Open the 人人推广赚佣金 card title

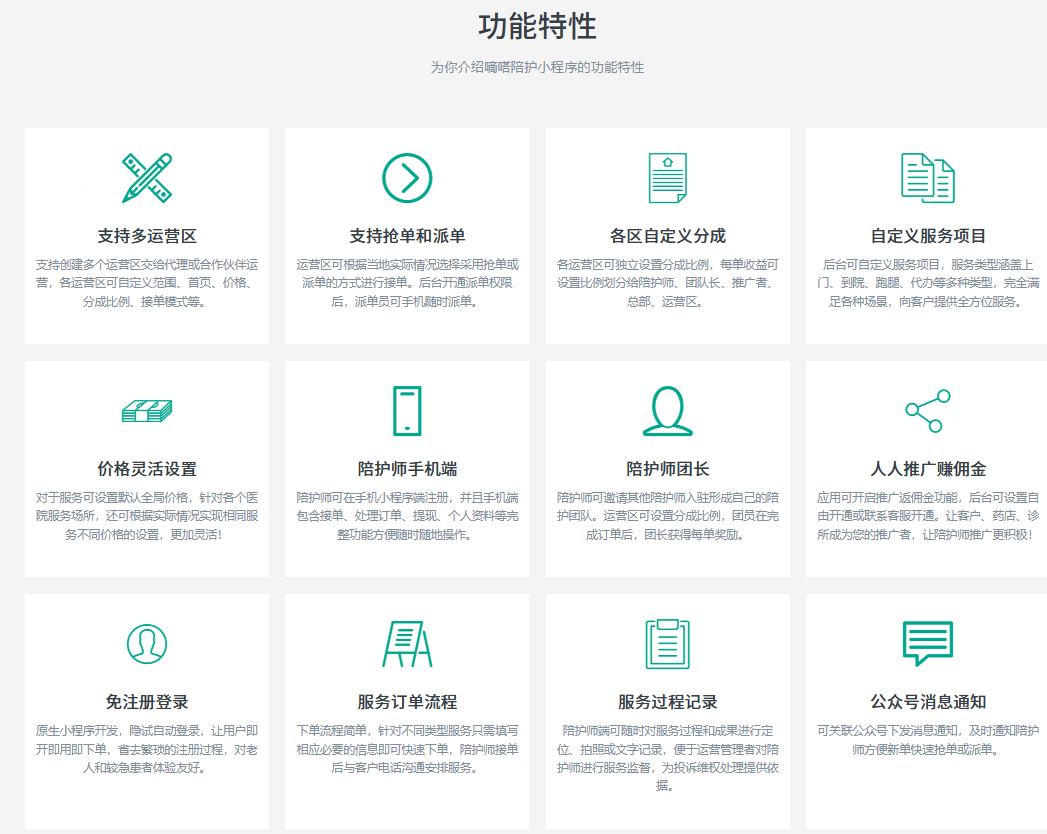pos(928,469)
